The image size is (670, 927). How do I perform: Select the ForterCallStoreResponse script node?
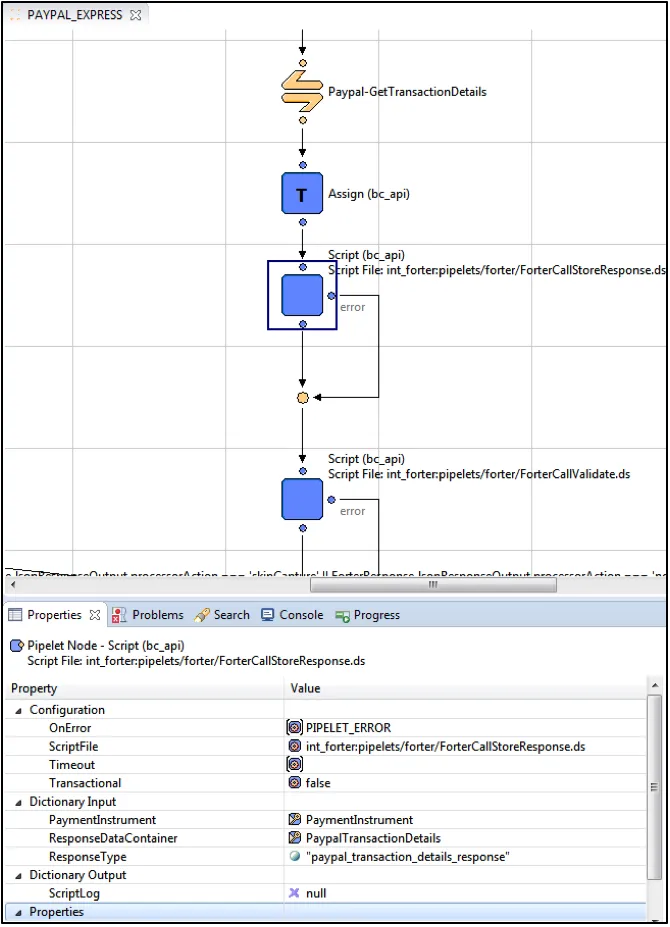click(x=302, y=295)
